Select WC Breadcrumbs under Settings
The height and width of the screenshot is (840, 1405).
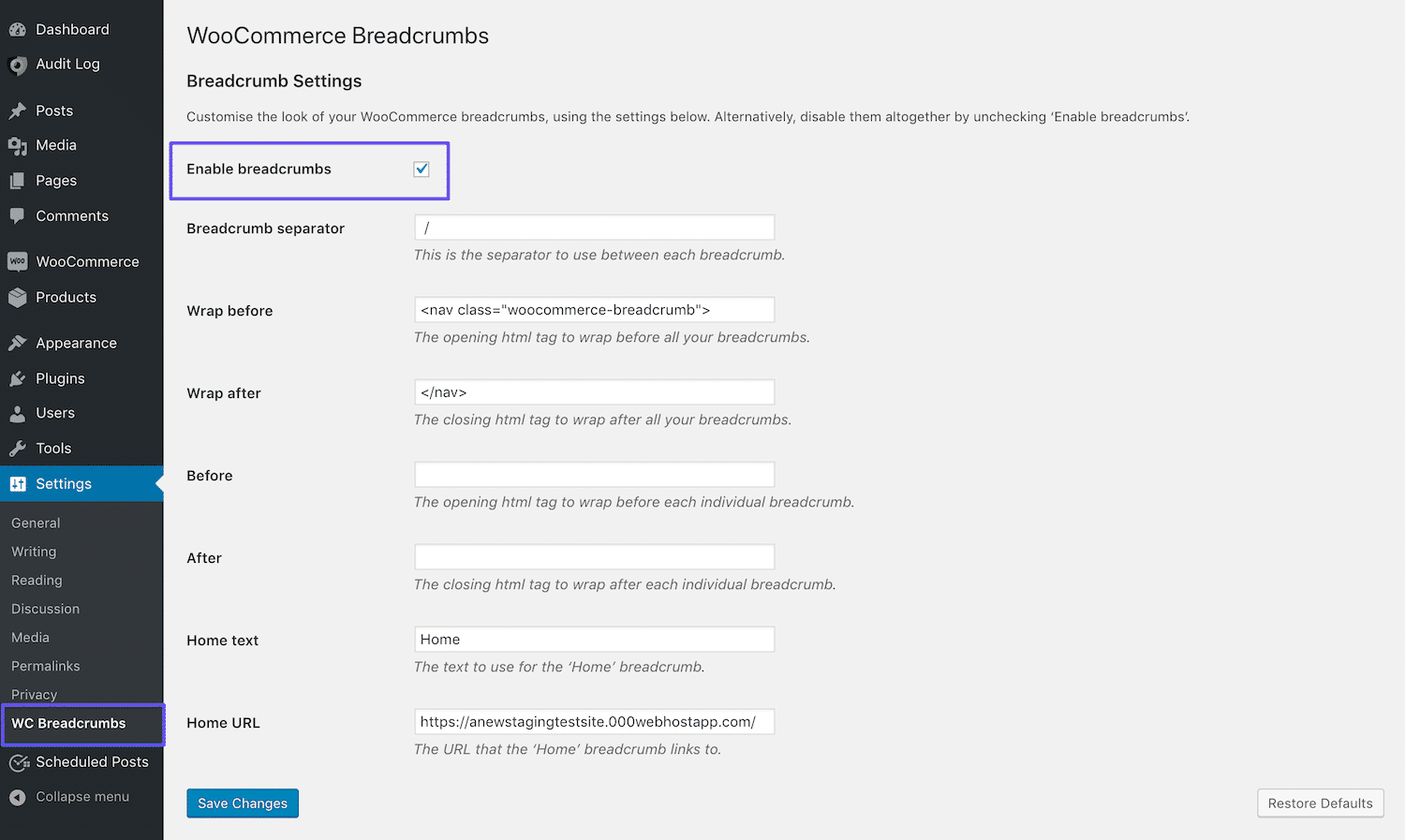pos(69,723)
